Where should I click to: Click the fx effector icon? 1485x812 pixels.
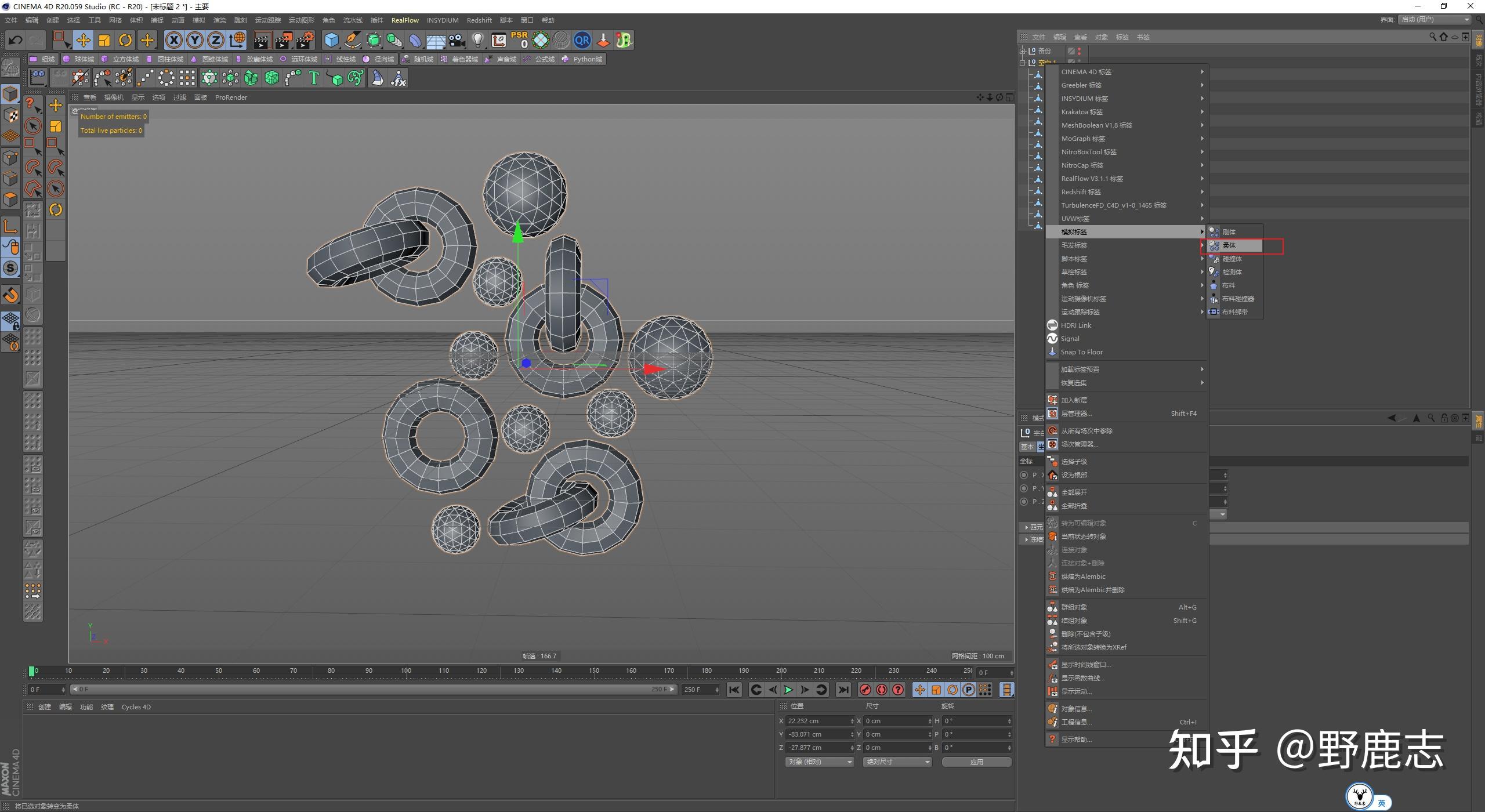[x=399, y=78]
